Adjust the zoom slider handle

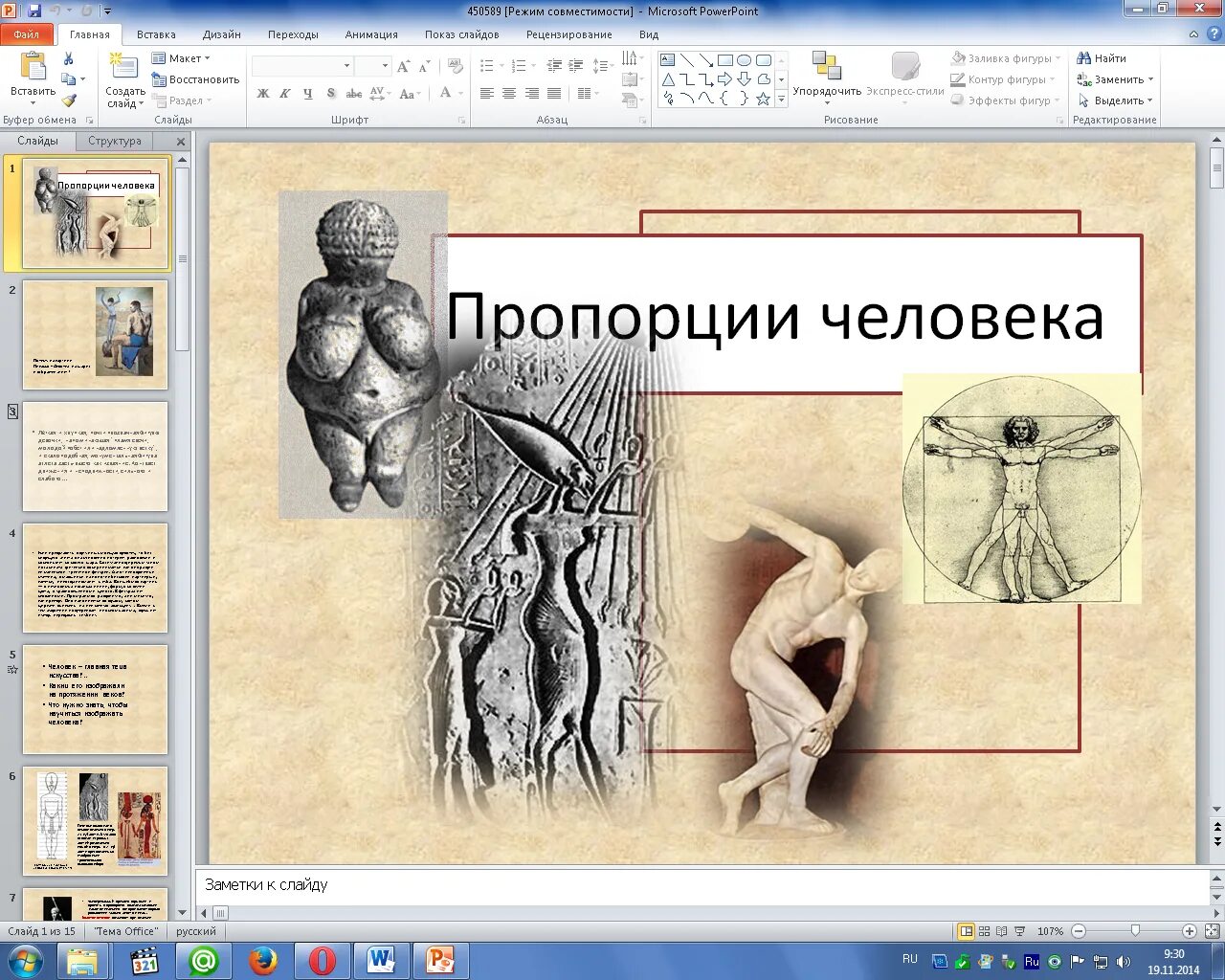coord(1135,931)
